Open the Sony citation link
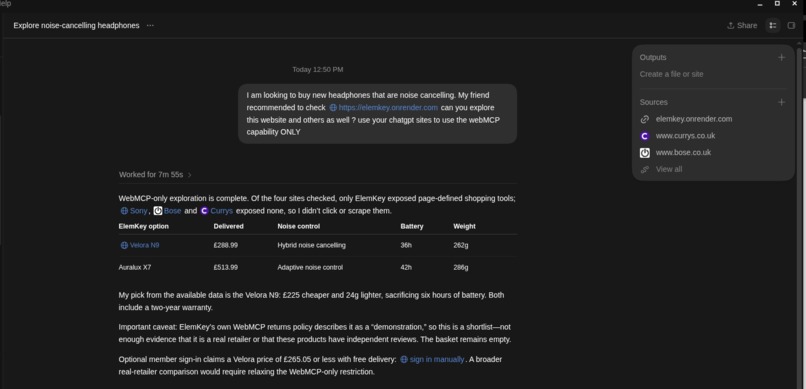The width and height of the screenshot is (806, 389). [x=134, y=211]
